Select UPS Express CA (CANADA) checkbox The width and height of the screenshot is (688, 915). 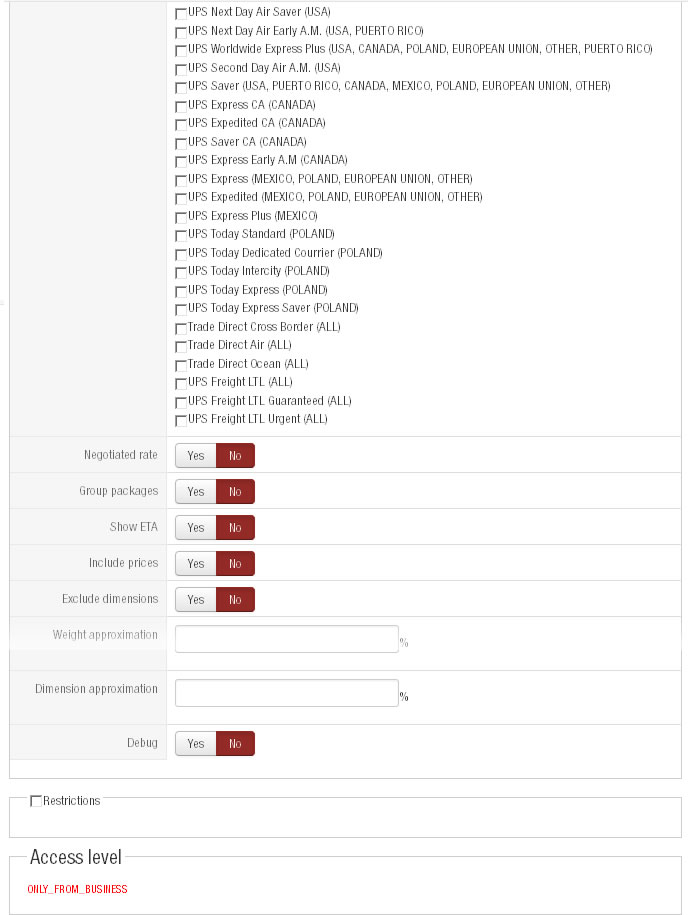[181, 105]
